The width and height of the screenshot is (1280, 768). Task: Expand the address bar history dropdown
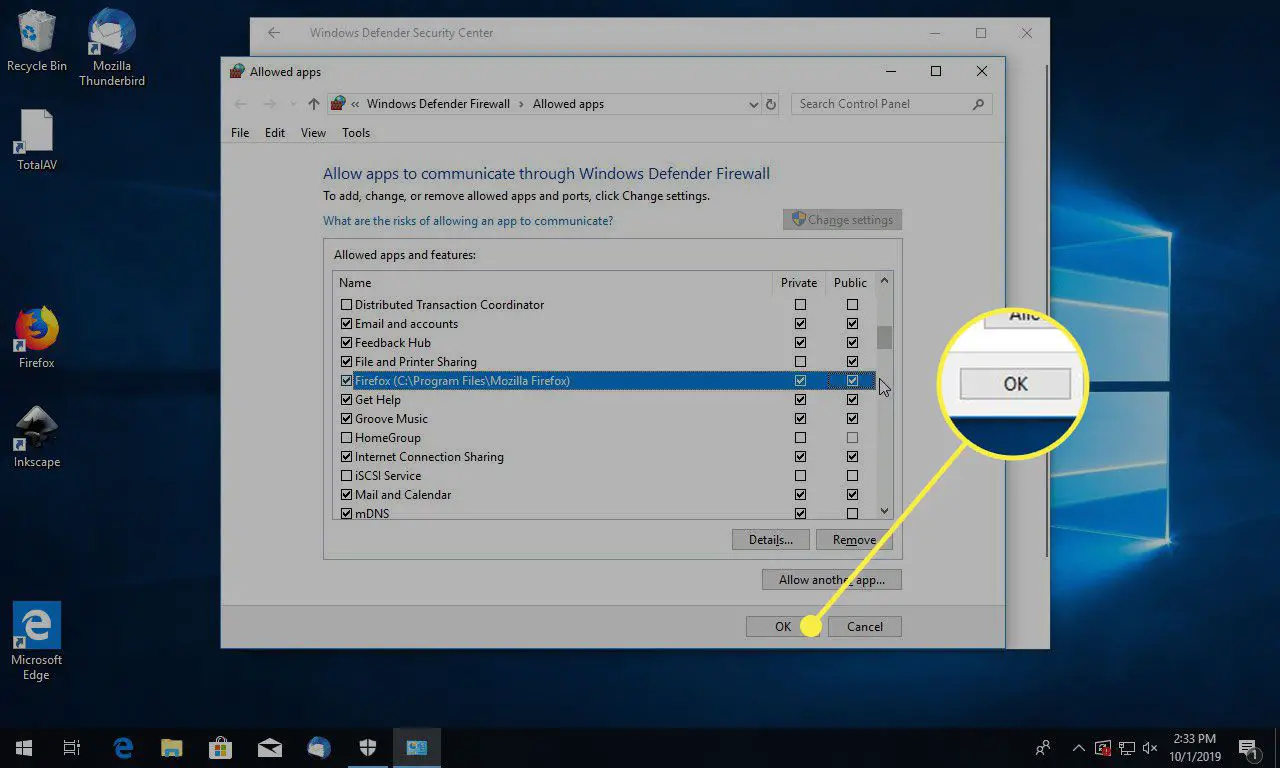(x=753, y=104)
